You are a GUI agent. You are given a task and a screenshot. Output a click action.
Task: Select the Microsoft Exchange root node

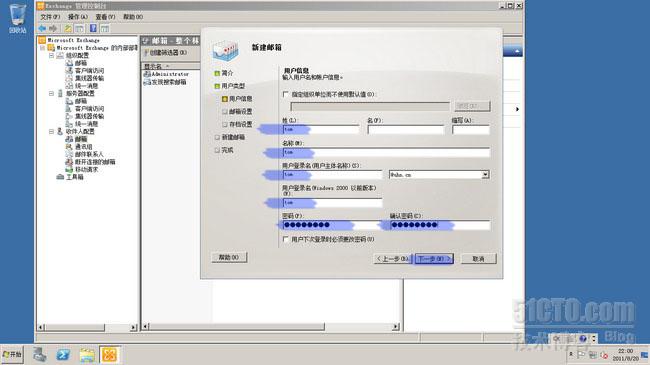[73, 40]
